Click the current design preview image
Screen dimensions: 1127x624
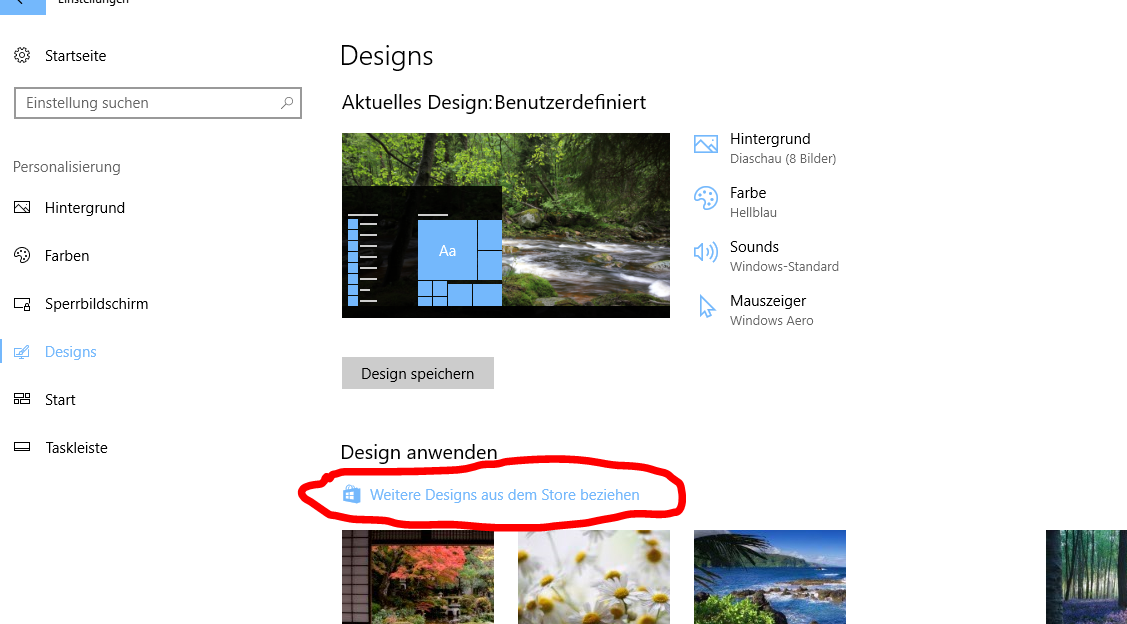[506, 225]
